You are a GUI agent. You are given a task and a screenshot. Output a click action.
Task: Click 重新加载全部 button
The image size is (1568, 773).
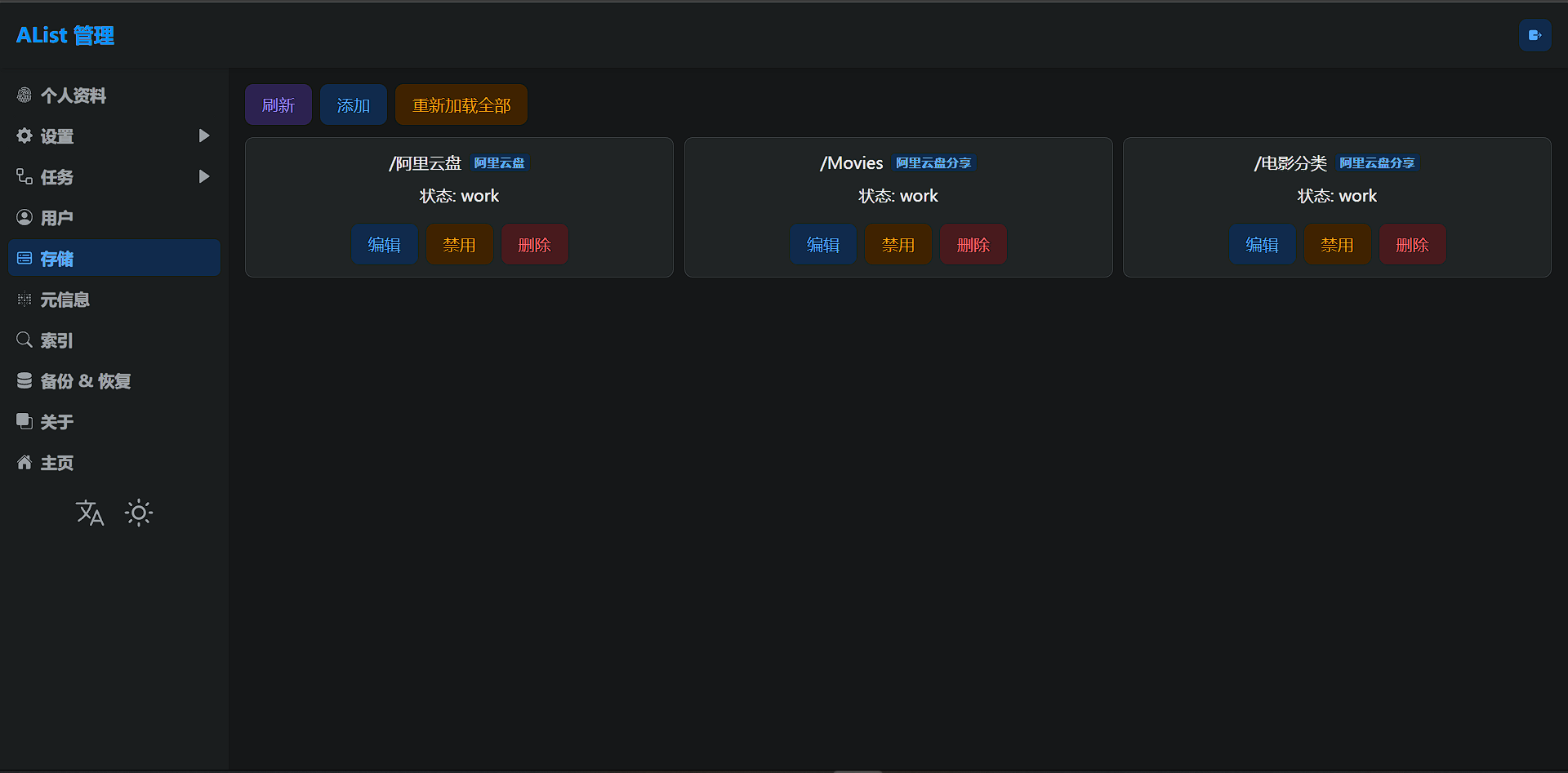coord(461,105)
